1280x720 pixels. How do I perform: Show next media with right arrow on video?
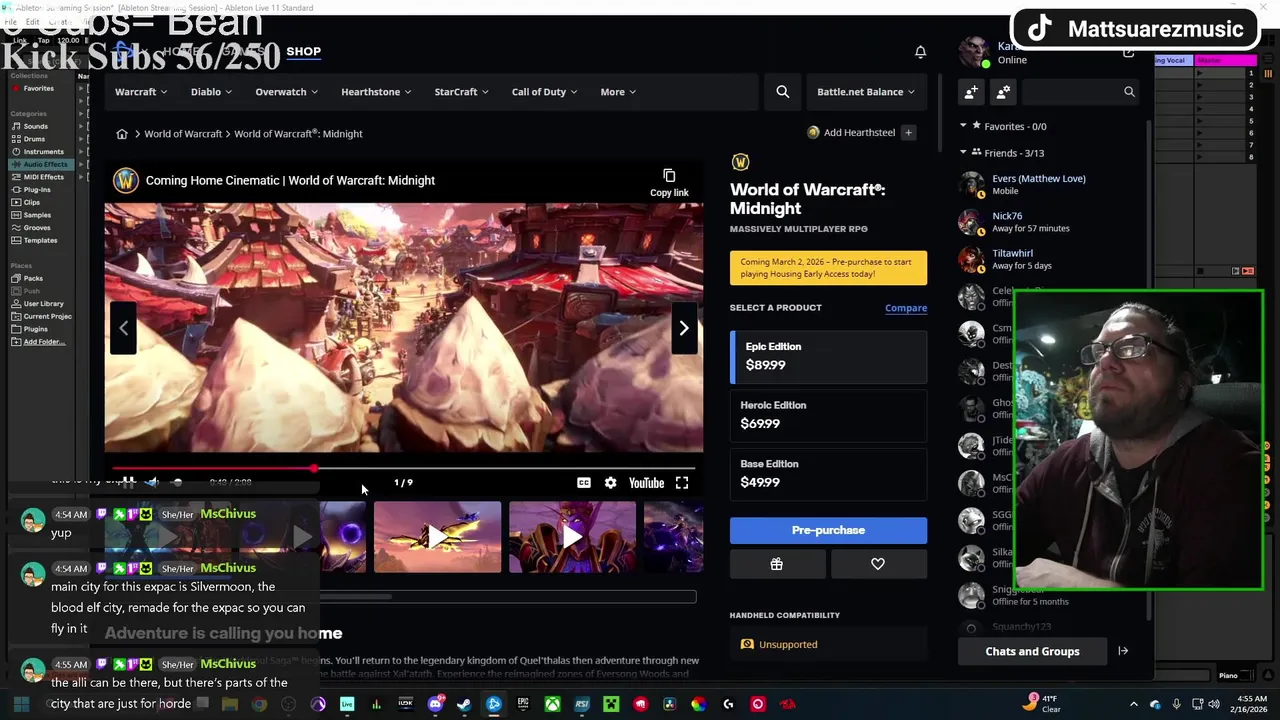click(684, 328)
